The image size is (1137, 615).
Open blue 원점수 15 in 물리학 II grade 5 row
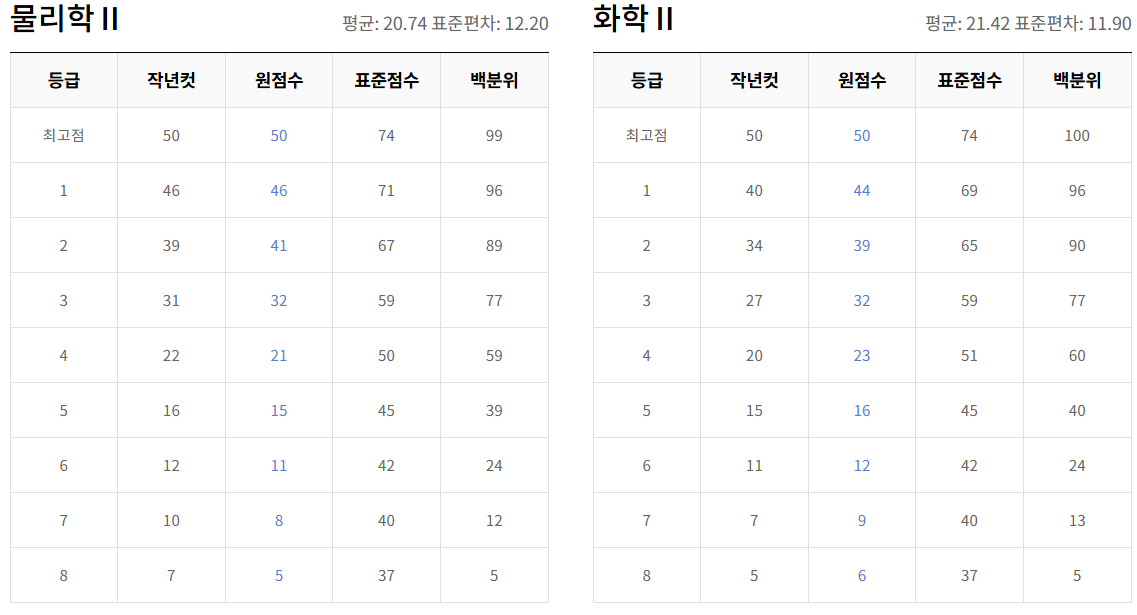point(279,411)
